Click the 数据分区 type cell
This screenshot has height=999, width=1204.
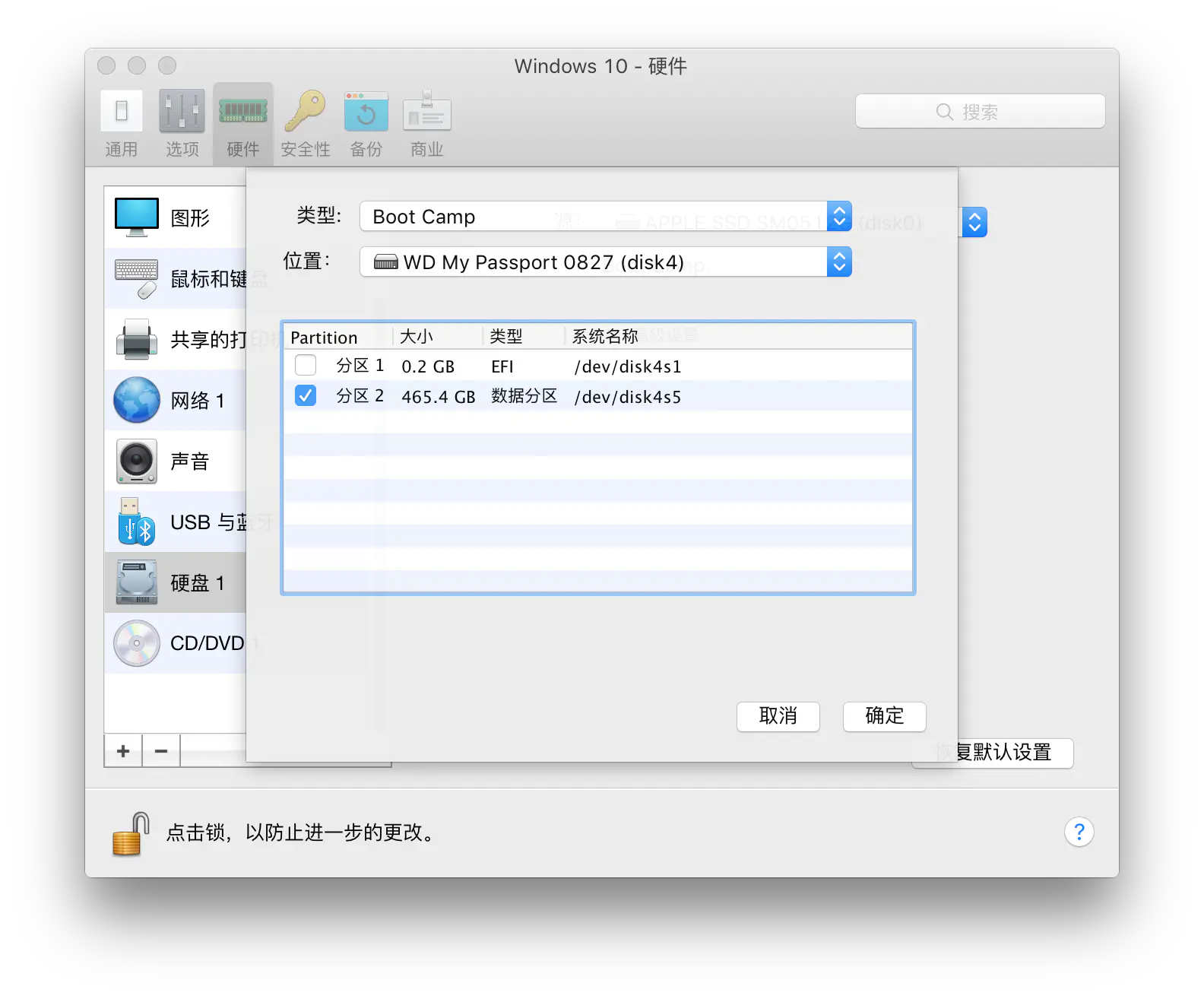(x=524, y=396)
